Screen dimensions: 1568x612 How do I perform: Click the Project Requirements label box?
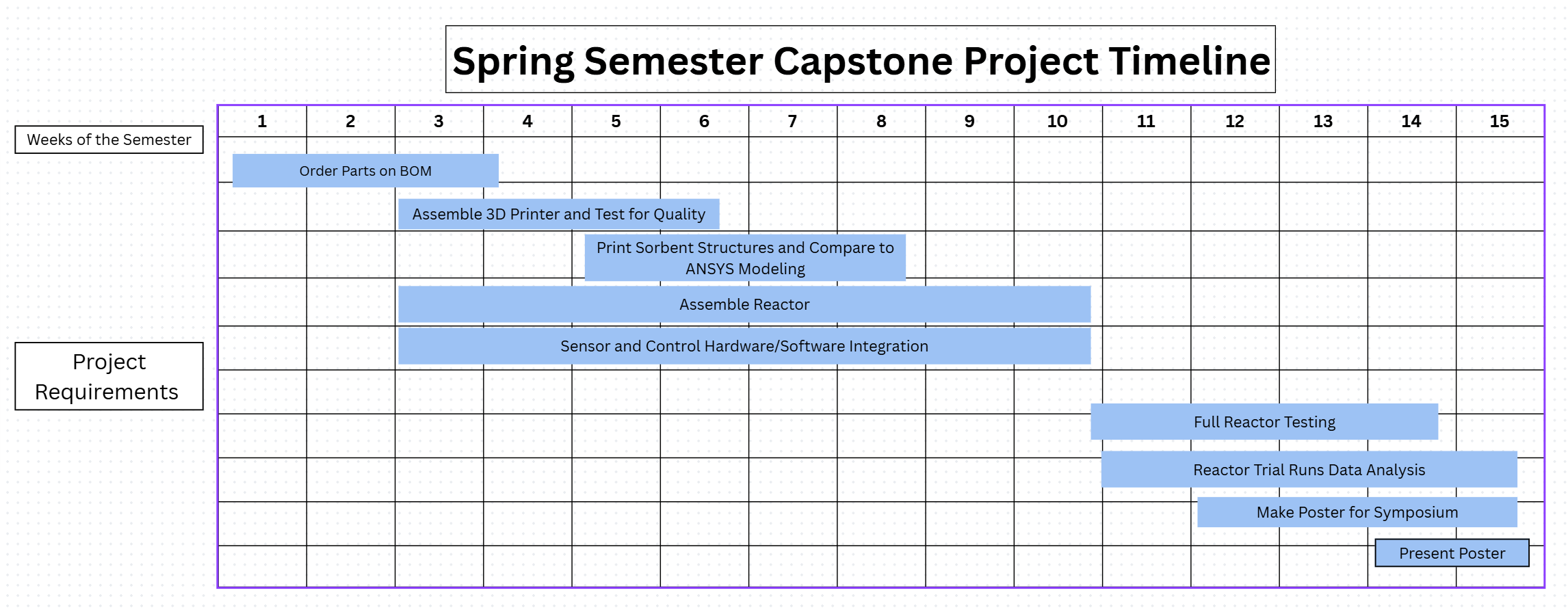pyautogui.click(x=109, y=376)
